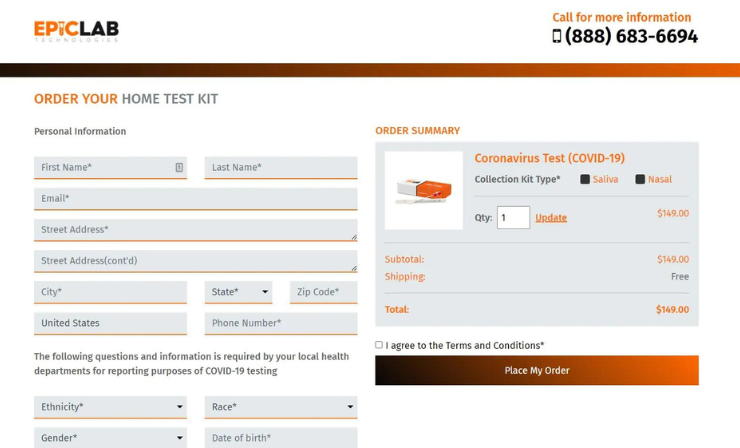Focus the Date of birth field
Viewport: 740px width, 448px height.
pyautogui.click(x=280, y=438)
